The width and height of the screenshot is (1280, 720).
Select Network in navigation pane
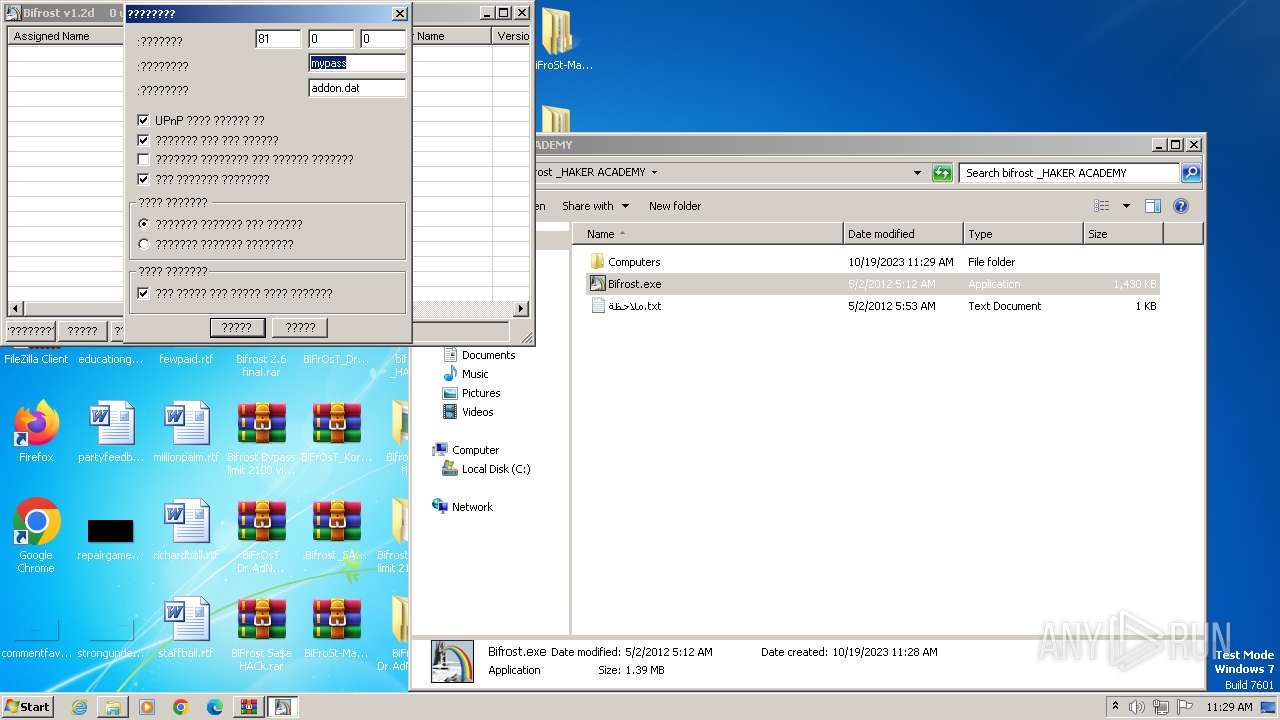(x=463, y=507)
